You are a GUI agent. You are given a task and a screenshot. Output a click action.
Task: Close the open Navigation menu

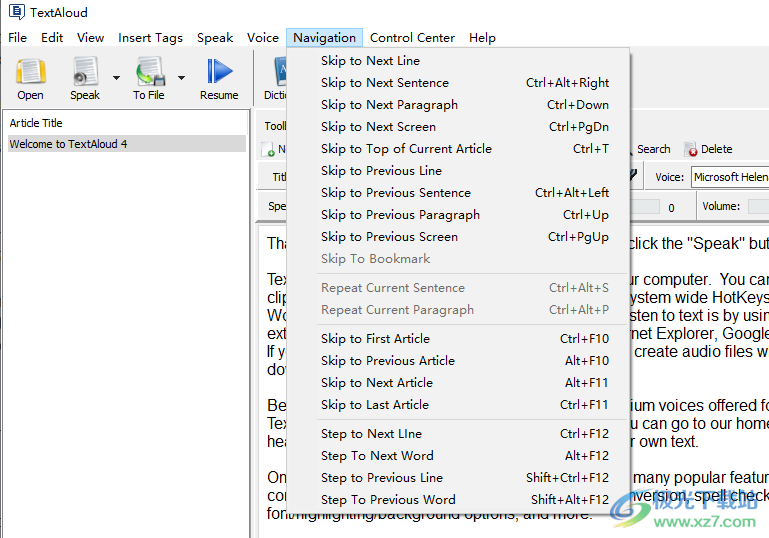pos(324,38)
